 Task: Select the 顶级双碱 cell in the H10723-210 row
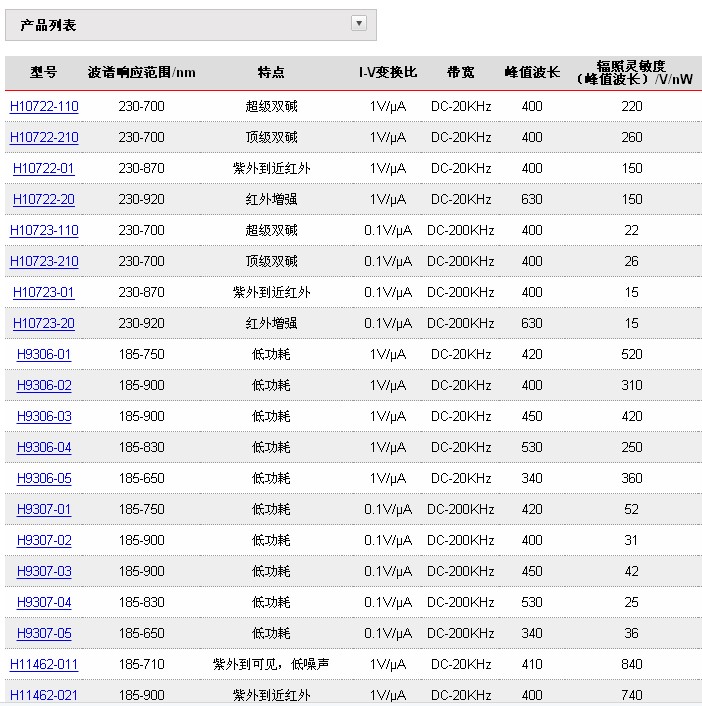271,262
